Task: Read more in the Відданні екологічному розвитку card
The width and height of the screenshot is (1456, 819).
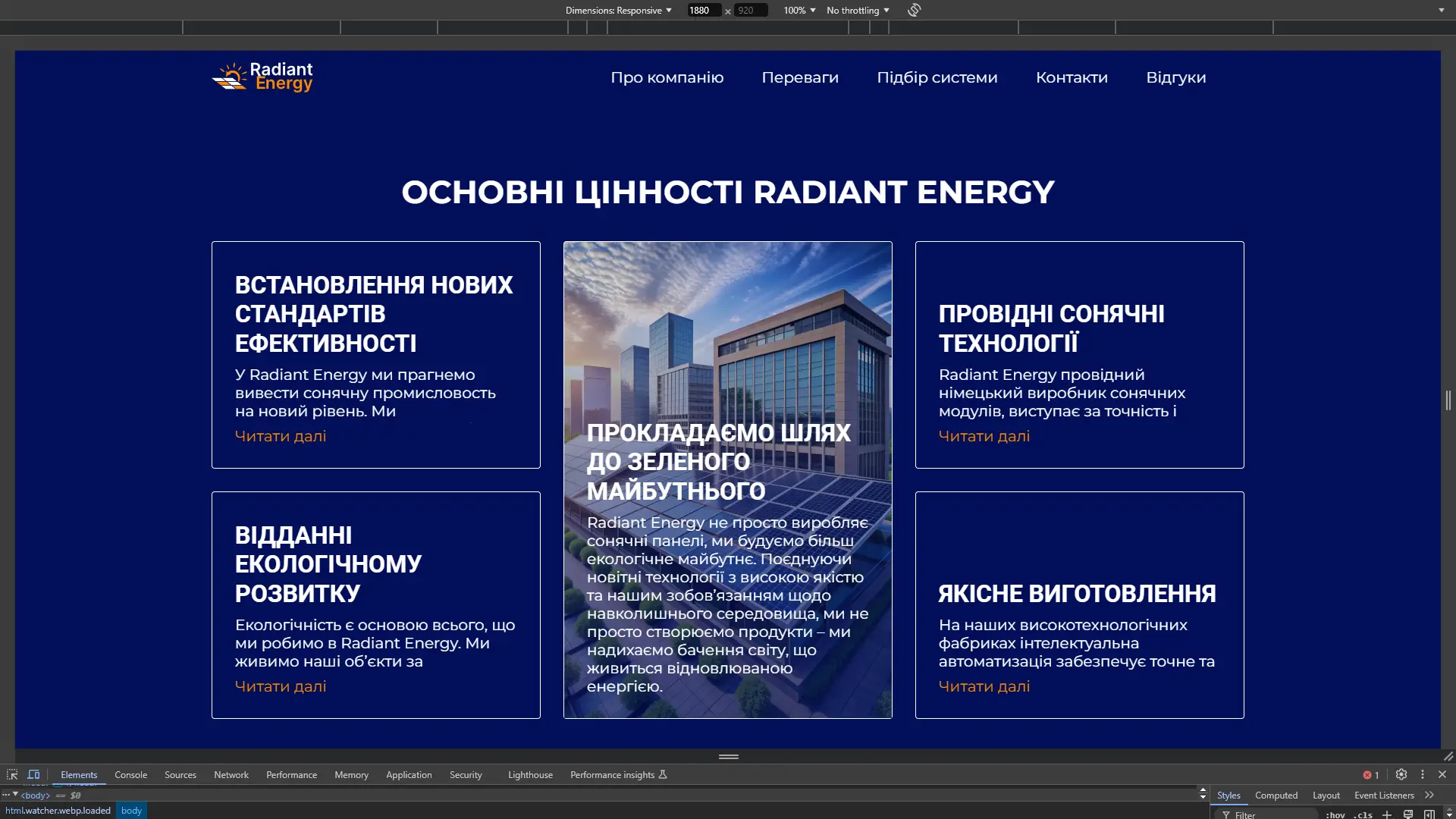Action: point(281,686)
